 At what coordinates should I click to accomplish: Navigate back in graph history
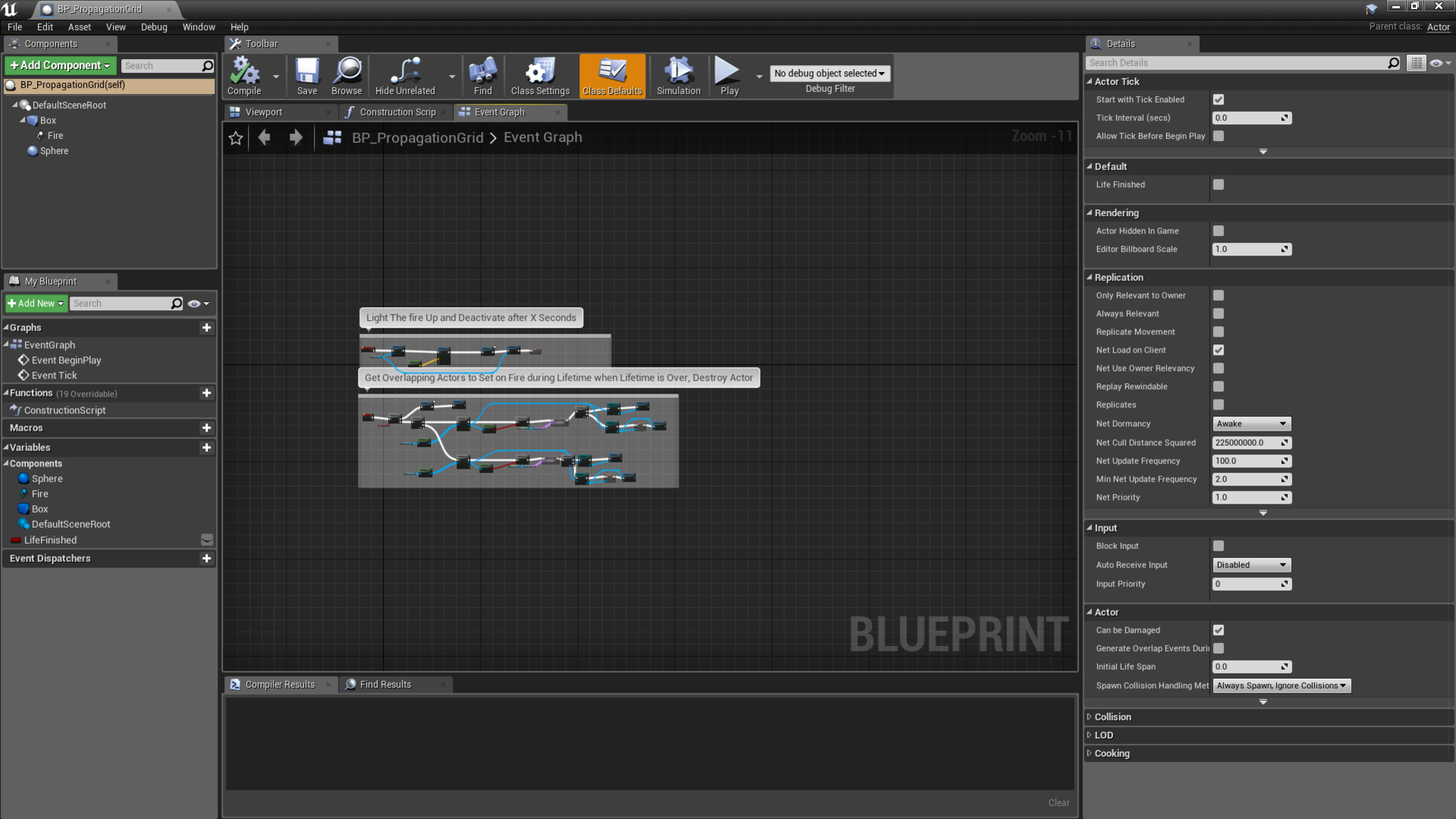coord(264,137)
